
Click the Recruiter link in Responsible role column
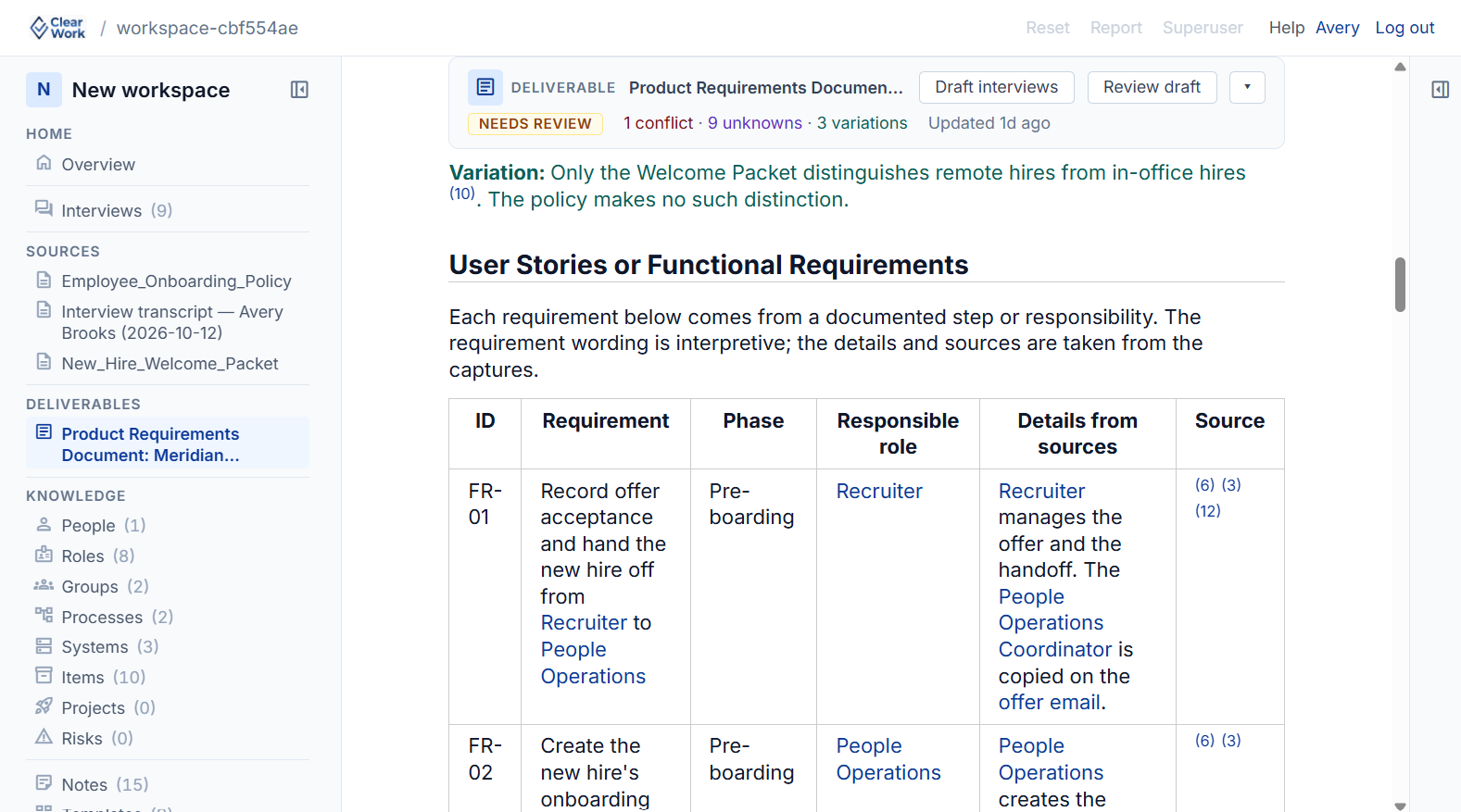tap(879, 491)
